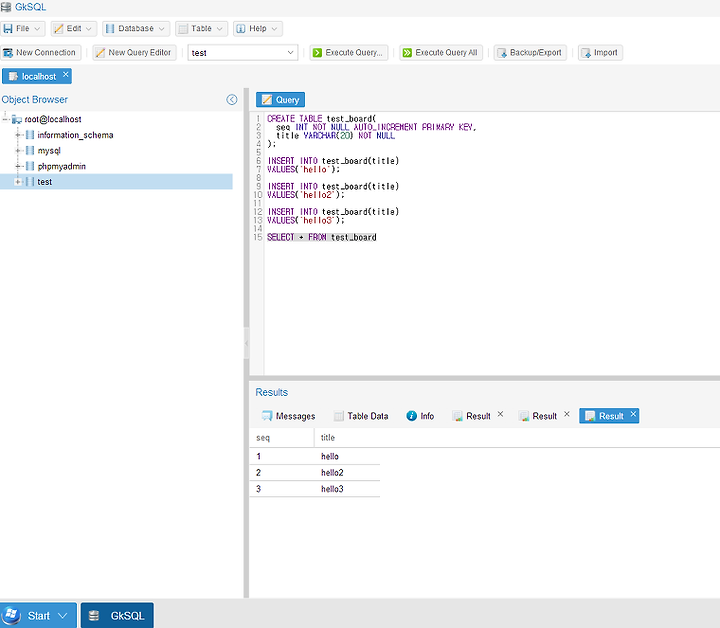Open the Info results tab
The image size is (720, 628).
(x=420, y=416)
